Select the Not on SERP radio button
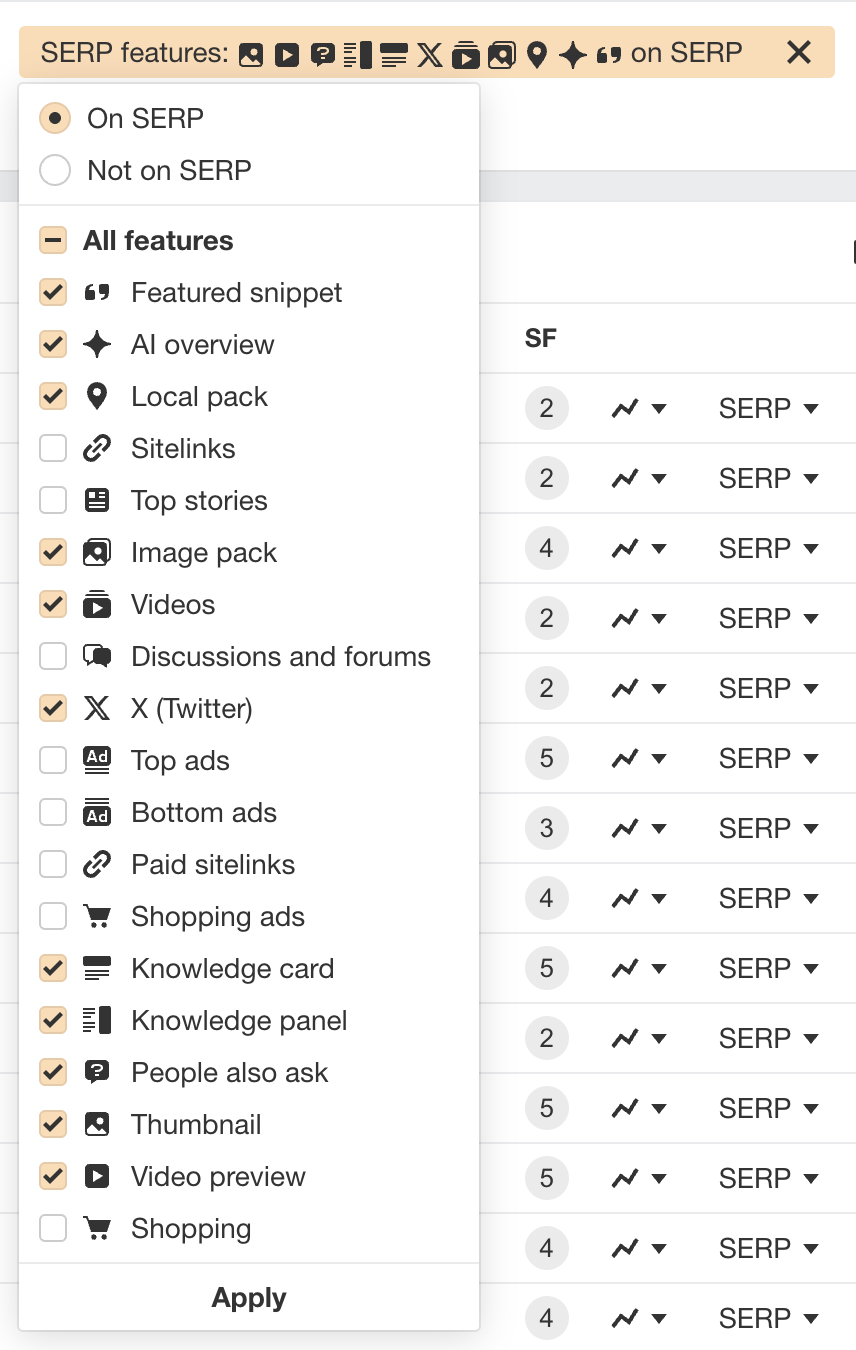This screenshot has width=856, height=1350. click(x=55, y=170)
